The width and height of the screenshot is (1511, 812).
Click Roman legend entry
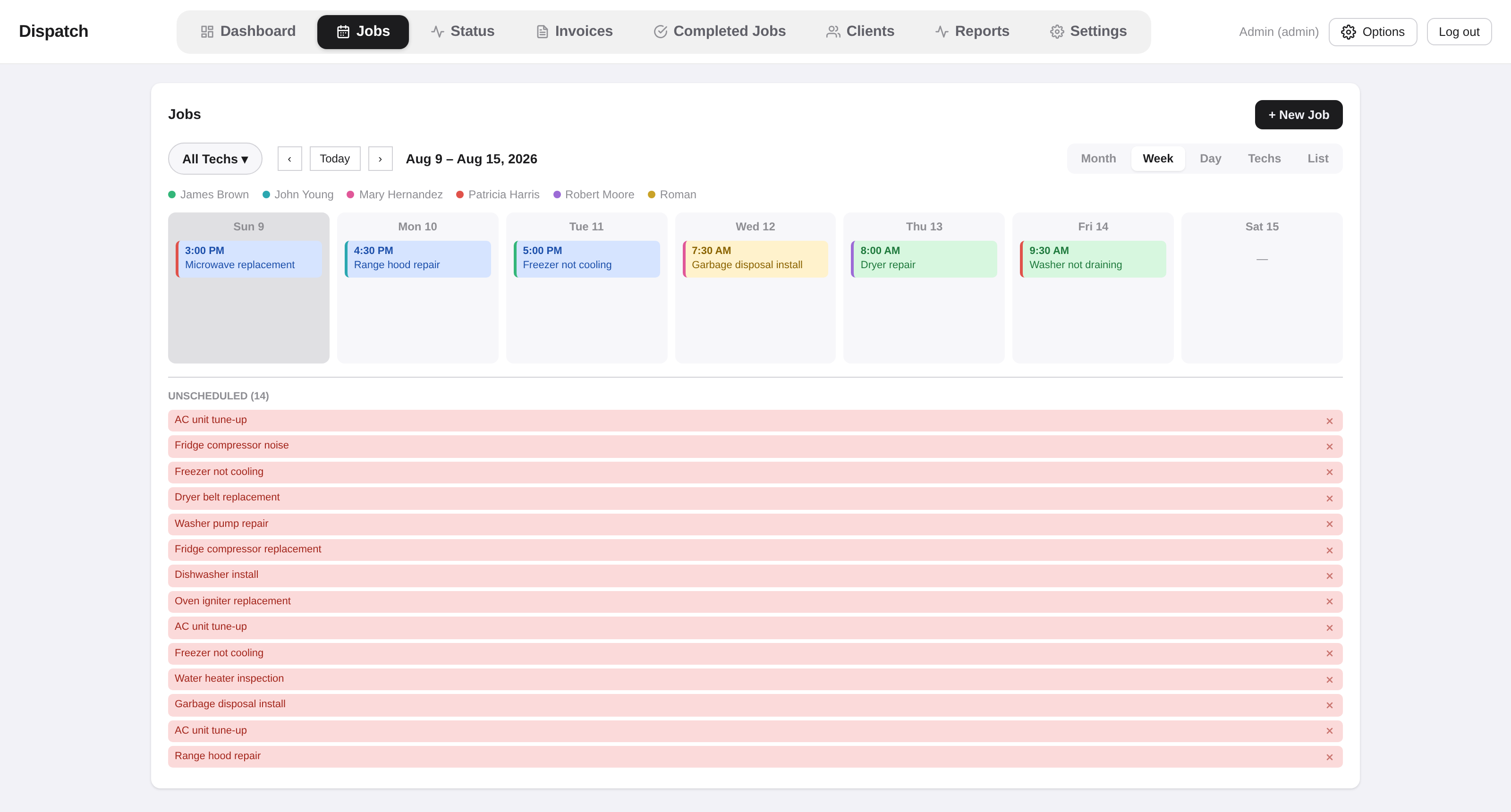(x=672, y=195)
